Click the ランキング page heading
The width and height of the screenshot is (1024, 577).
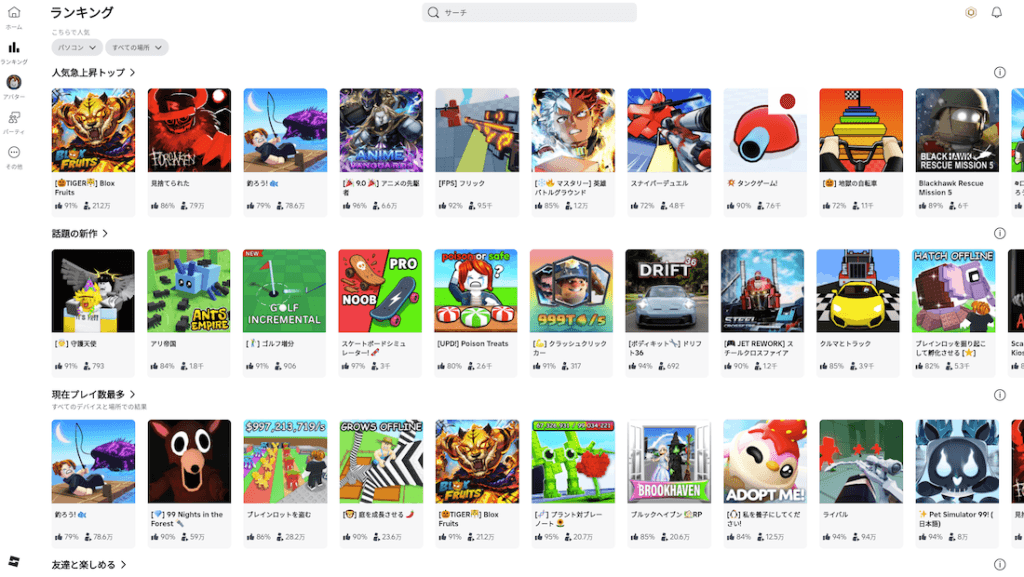82,12
